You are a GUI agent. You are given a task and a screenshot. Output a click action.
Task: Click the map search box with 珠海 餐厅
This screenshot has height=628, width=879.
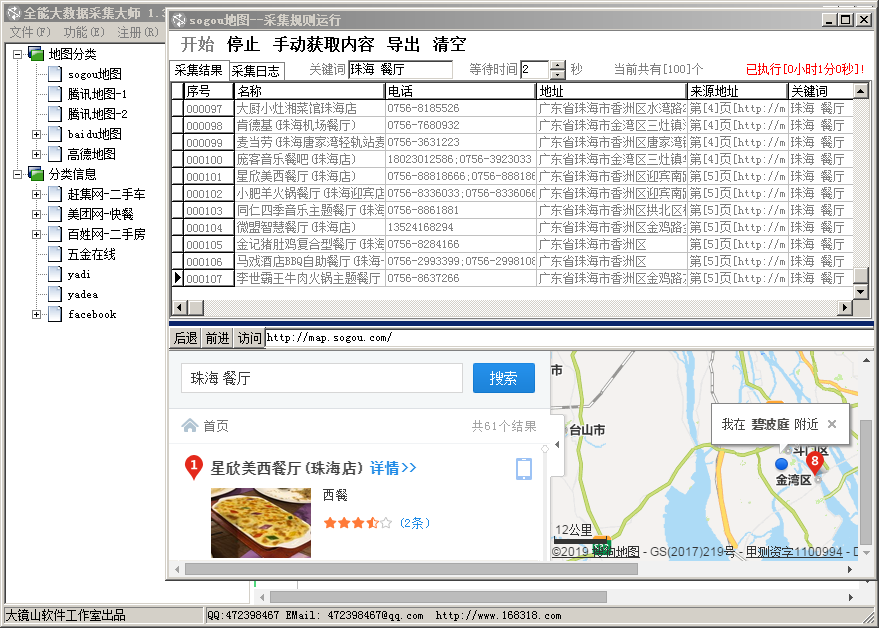click(x=322, y=378)
